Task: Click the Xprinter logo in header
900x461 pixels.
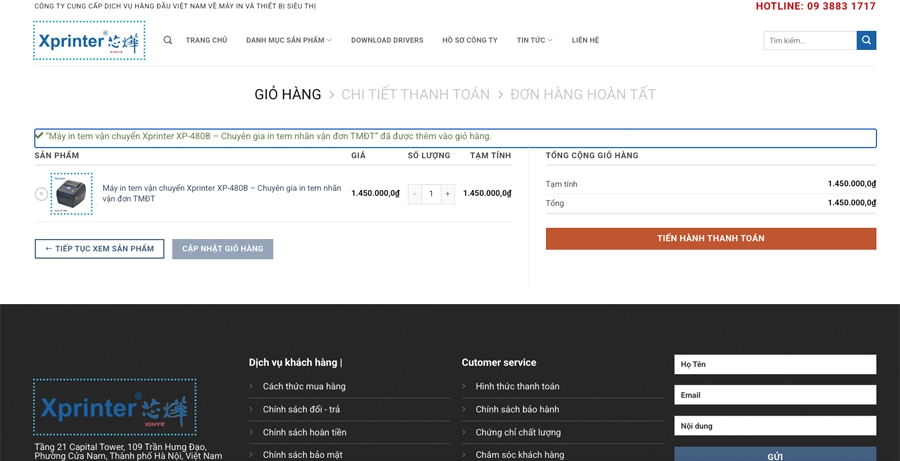Action: pyautogui.click(x=89, y=41)
